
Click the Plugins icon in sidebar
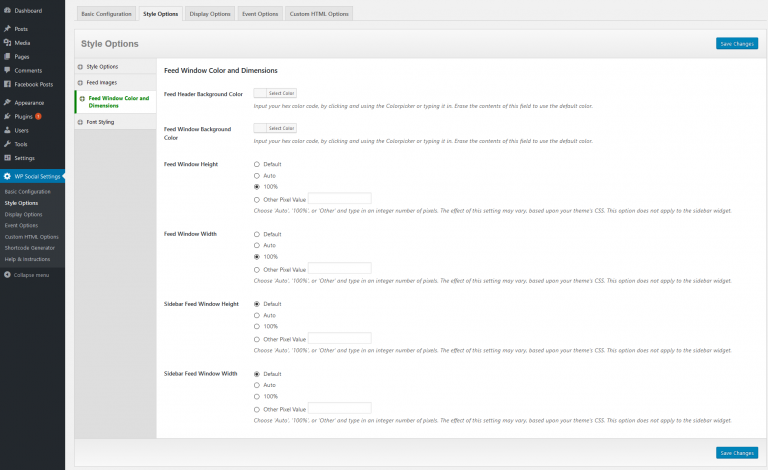8,116
